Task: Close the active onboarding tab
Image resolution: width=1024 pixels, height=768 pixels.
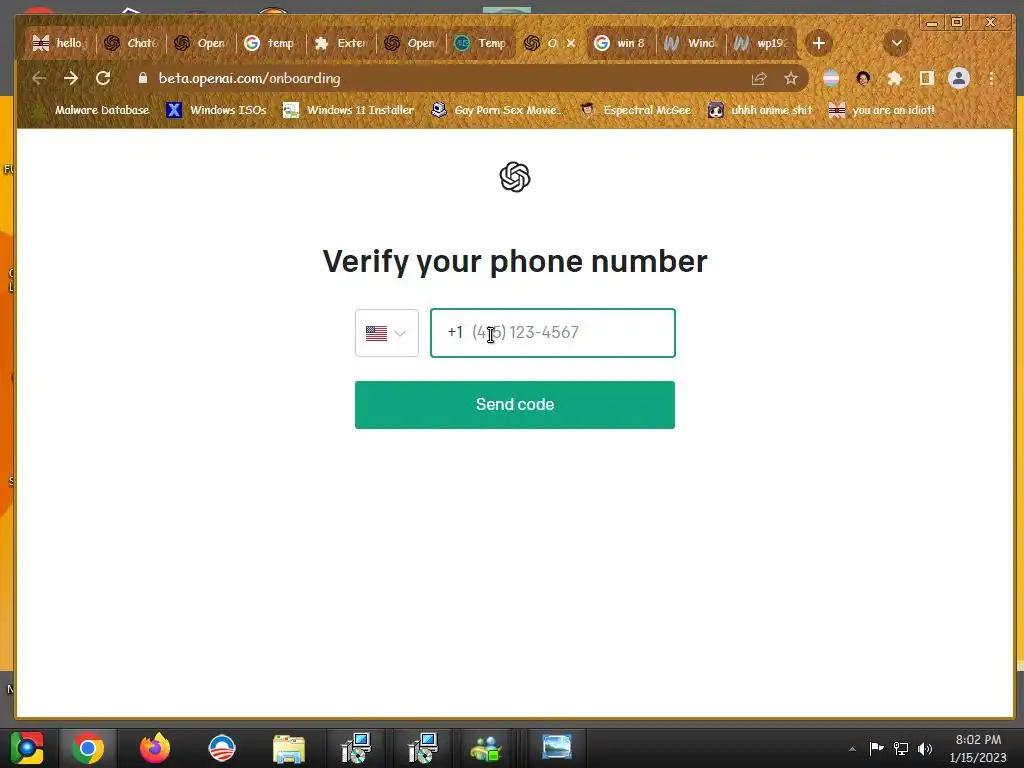Action: coord(571,43)
